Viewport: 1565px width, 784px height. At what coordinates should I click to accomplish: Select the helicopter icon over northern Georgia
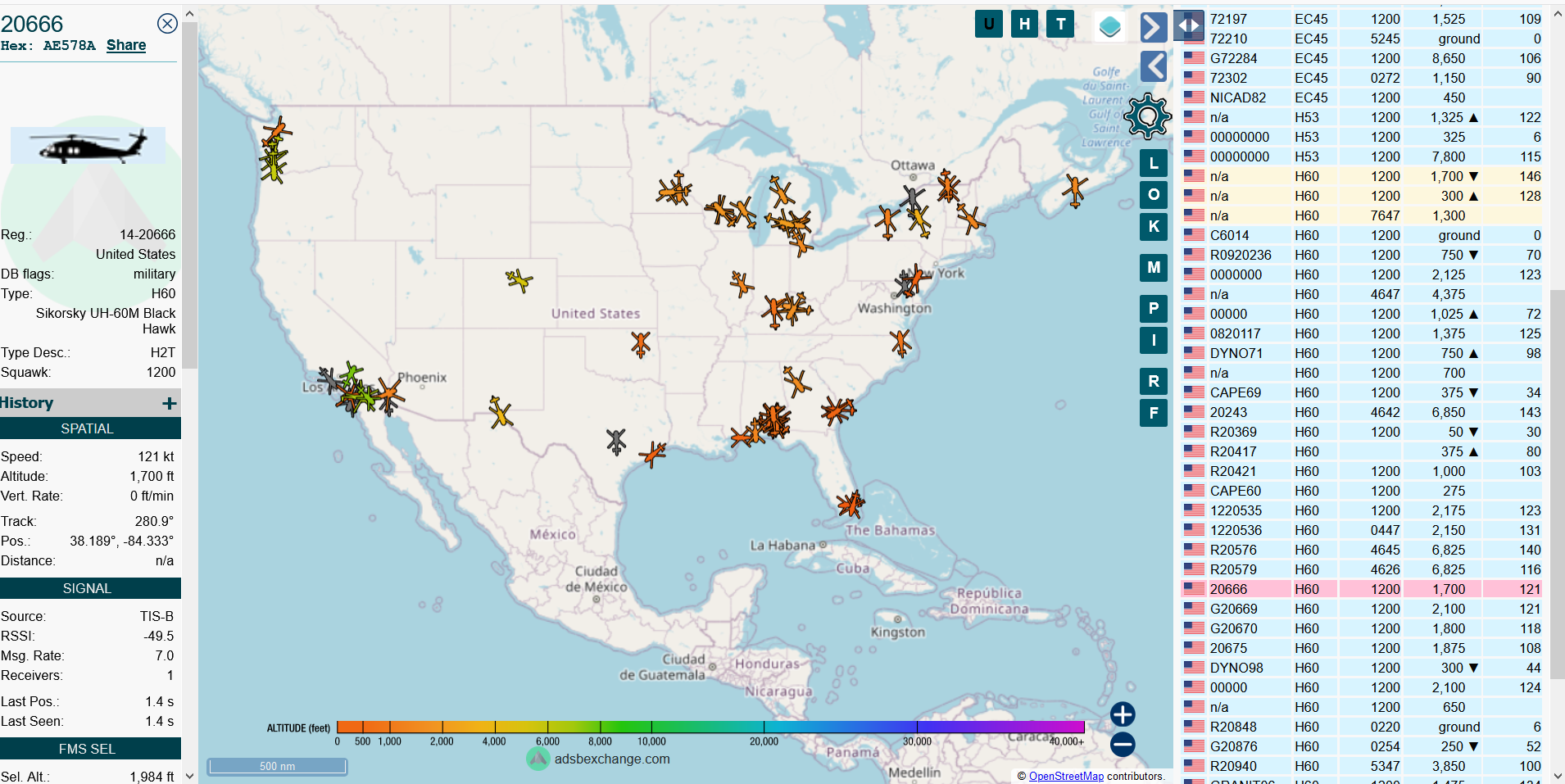(x=796, y=381)
